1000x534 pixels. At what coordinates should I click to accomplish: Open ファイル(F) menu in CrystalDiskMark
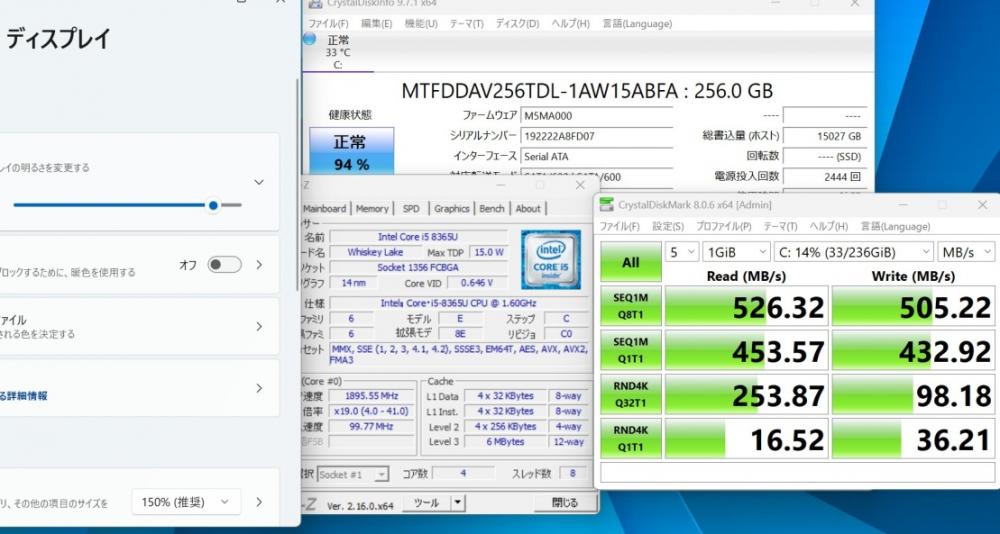(x=619, y=226)
